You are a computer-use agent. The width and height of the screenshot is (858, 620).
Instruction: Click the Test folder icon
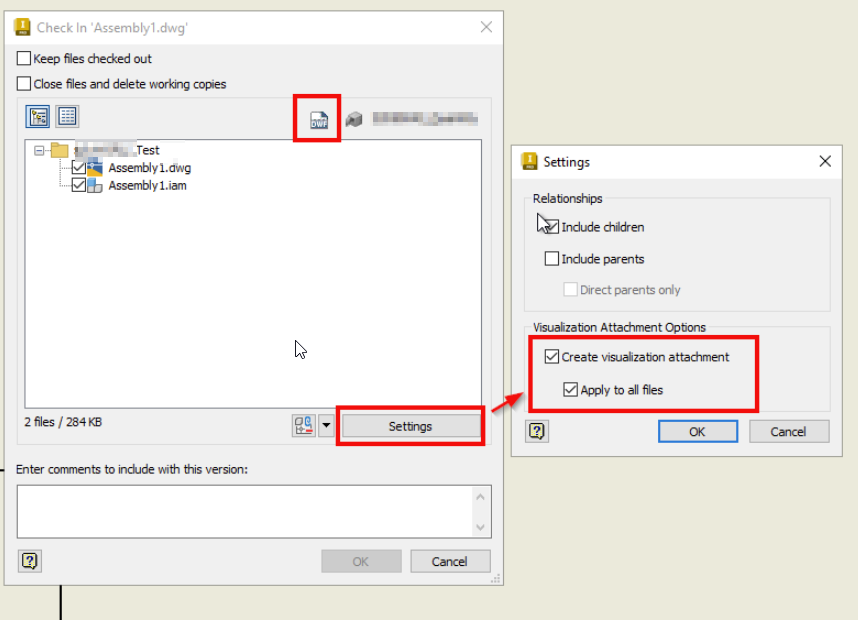[59, 149]
